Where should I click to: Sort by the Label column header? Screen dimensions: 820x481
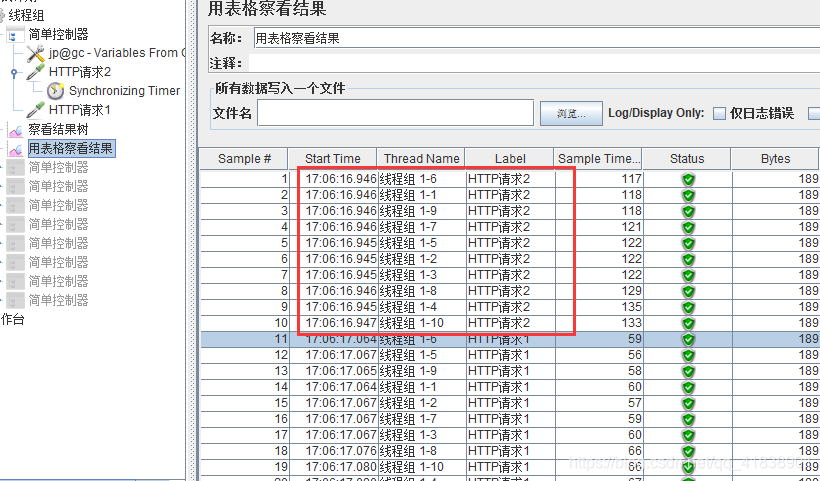[x=510, y=158]
